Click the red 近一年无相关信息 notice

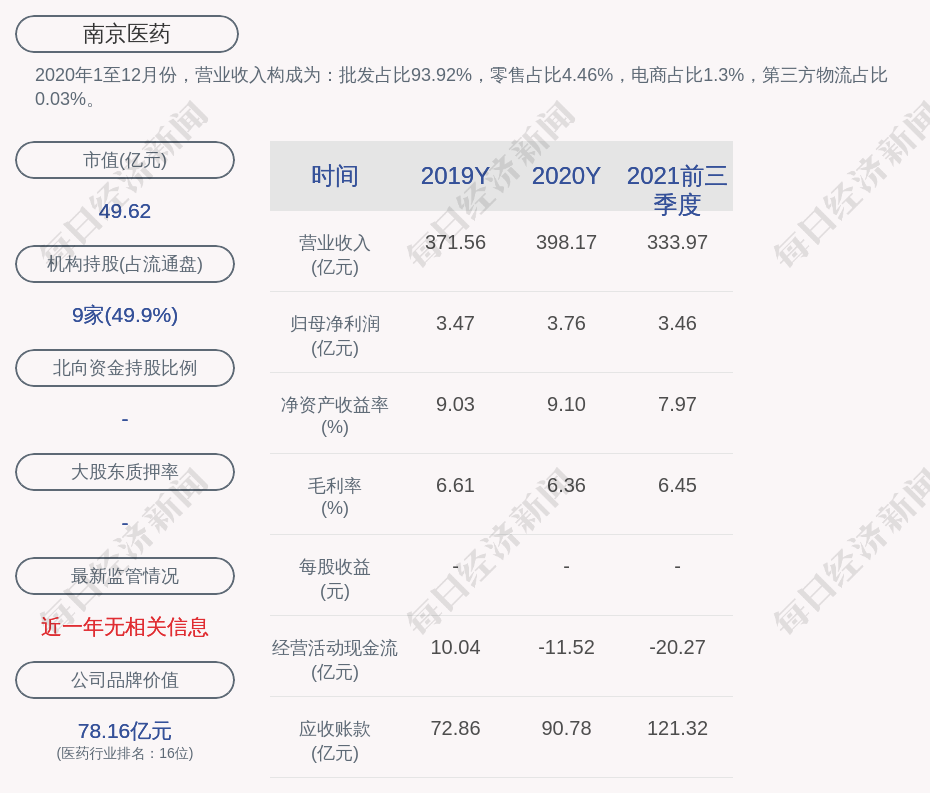125,627
